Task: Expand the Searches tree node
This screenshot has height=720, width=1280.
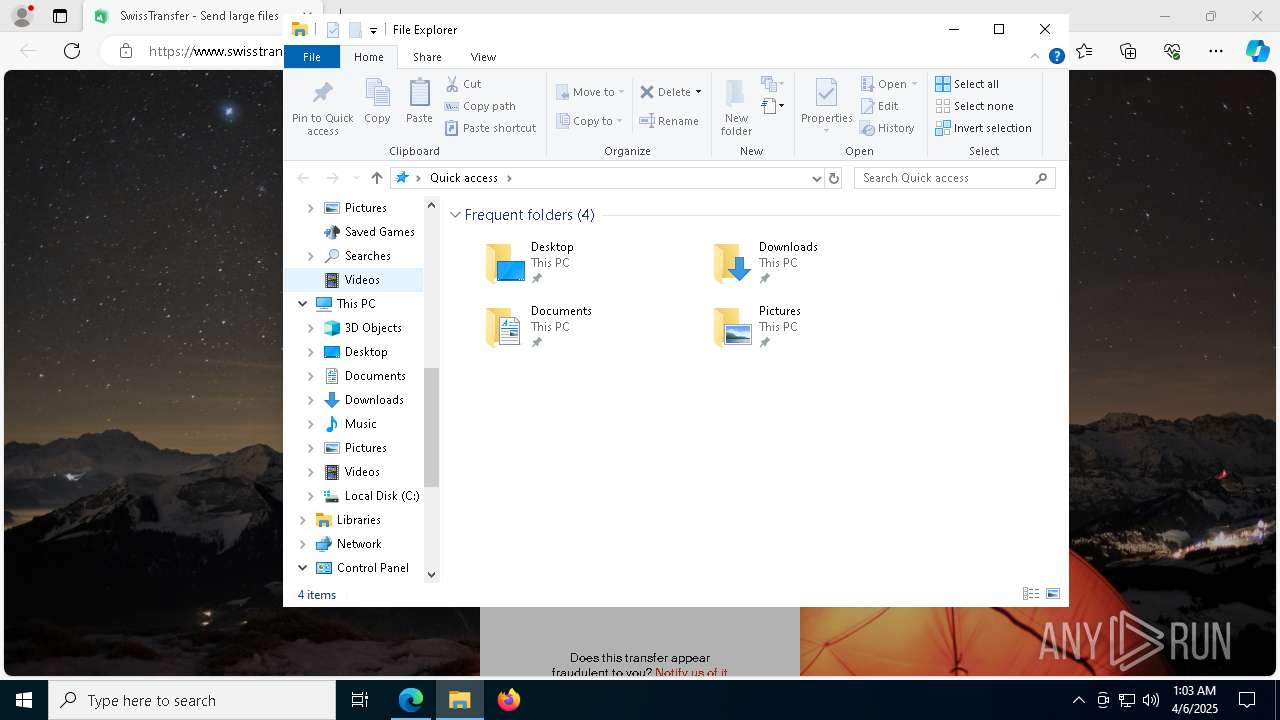Action: pos(310,256)
